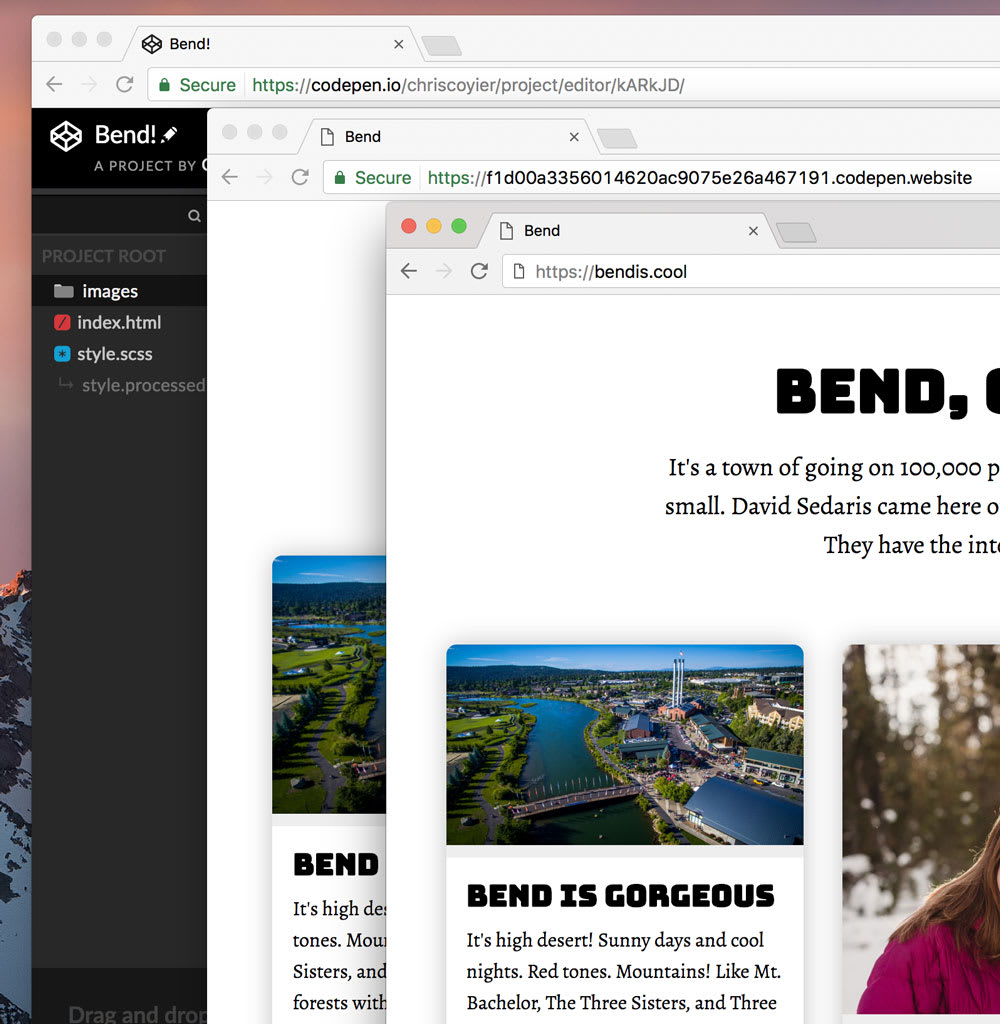
Task: Expand the PROJECT ROOT section
Action: [x=103, y=255]
